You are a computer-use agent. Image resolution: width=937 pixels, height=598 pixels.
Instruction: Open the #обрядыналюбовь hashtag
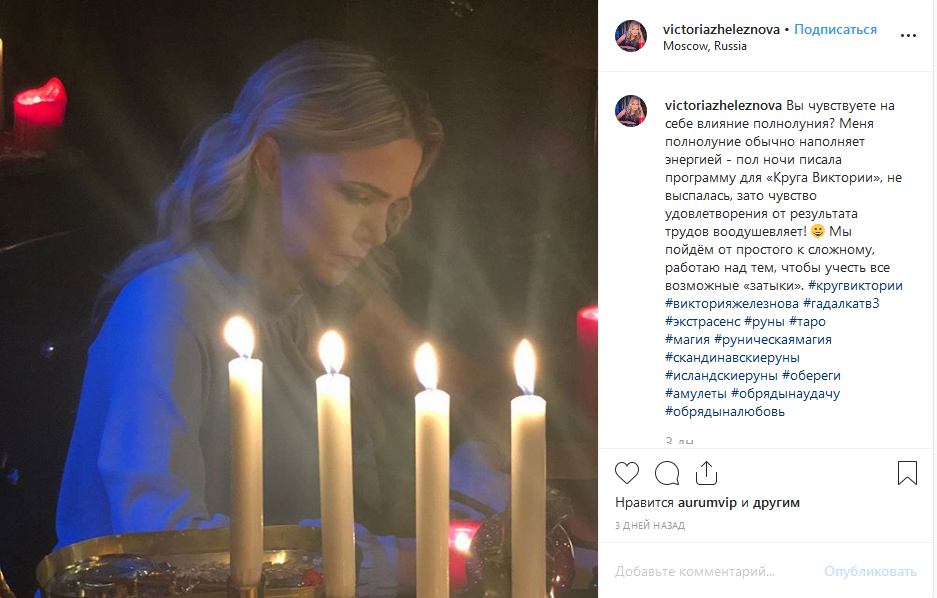[x=725, y=411]
